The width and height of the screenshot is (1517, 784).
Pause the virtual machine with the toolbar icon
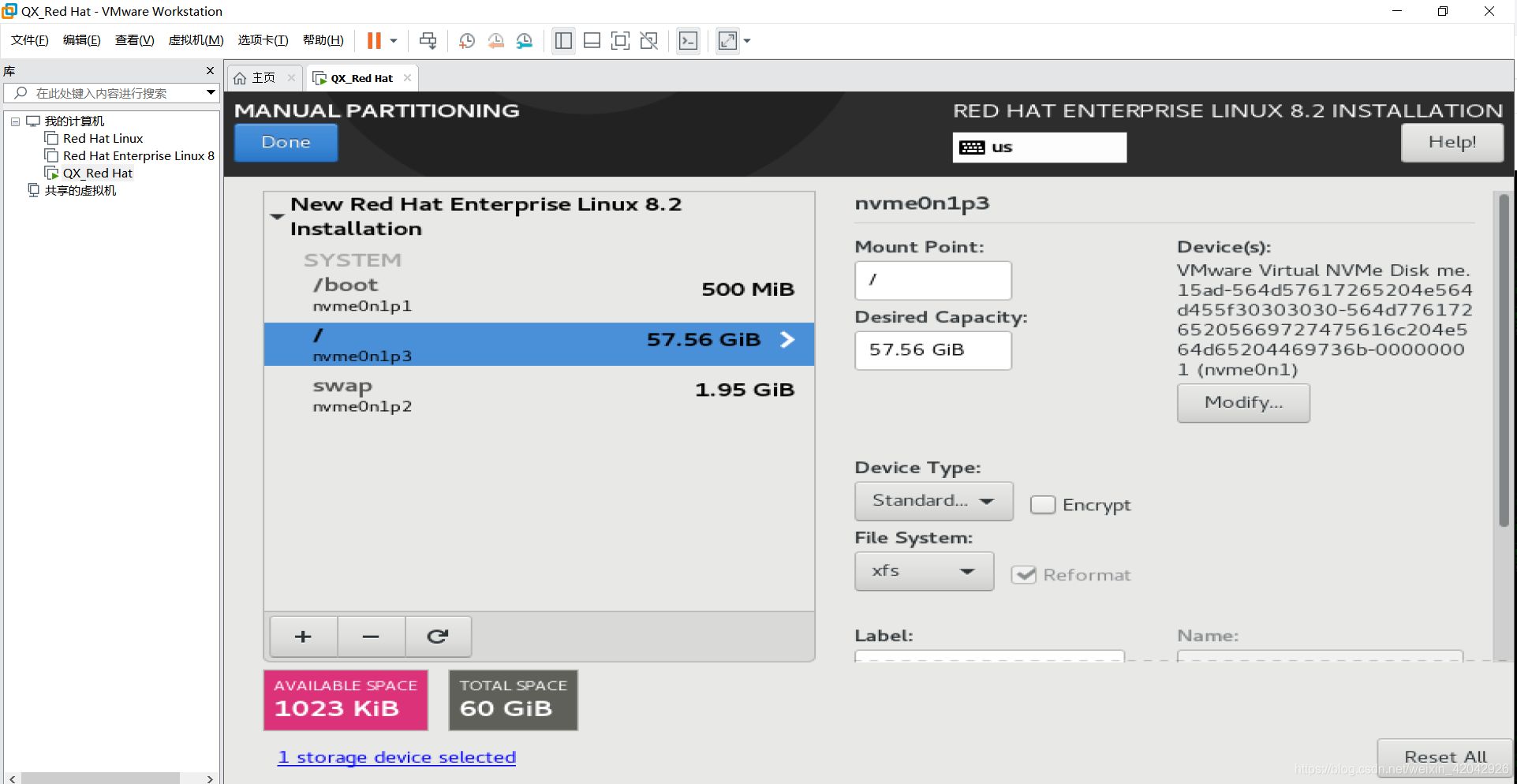[x=374, y=40]
